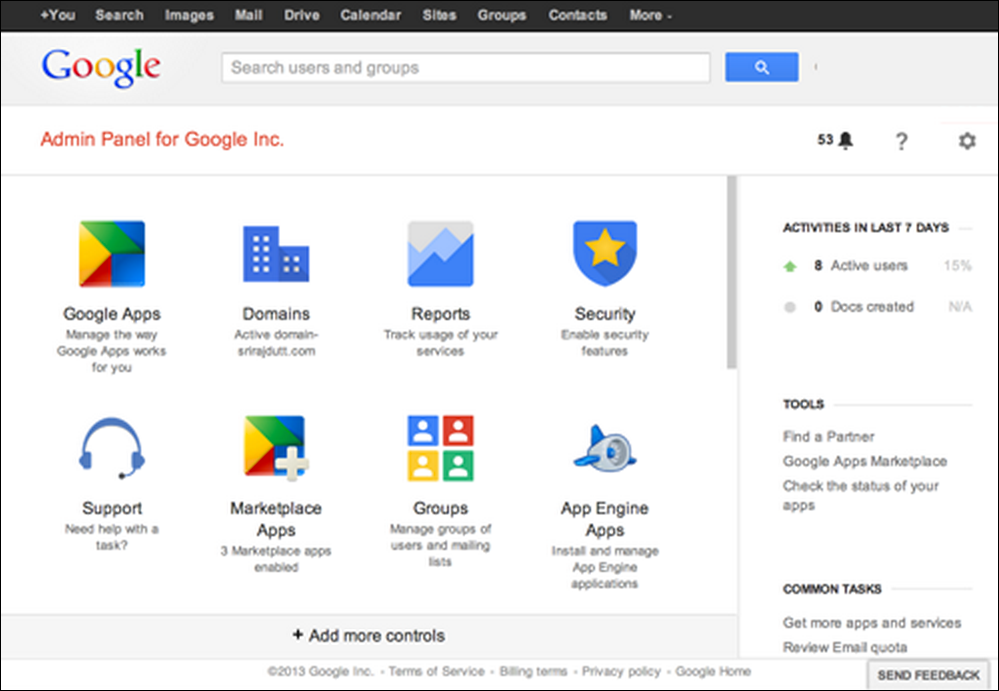
Task: Open the Google Apps Marketplace link
Action: tap(864, 461)
